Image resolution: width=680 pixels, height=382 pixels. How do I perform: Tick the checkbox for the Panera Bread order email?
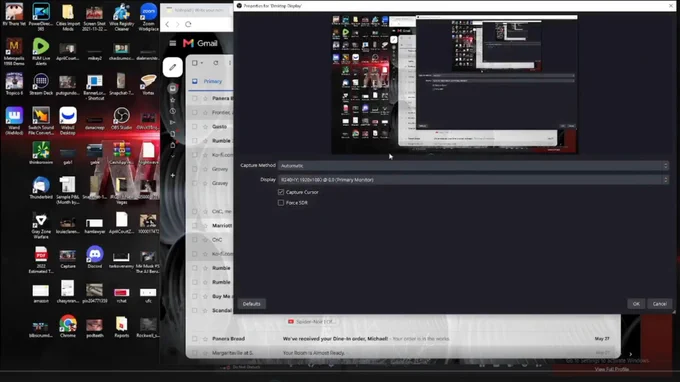195,339
